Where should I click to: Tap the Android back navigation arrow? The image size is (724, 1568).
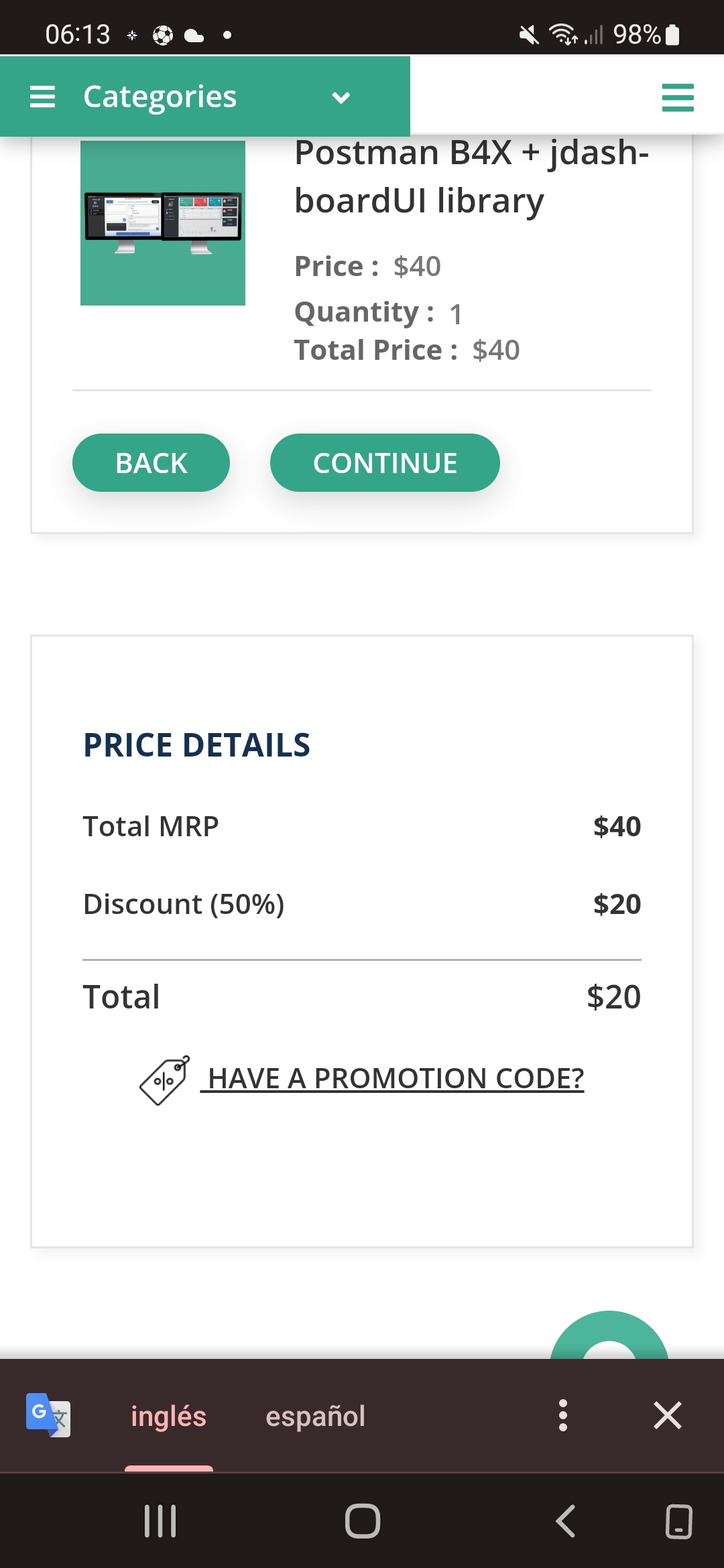[x=565, y=1521]
